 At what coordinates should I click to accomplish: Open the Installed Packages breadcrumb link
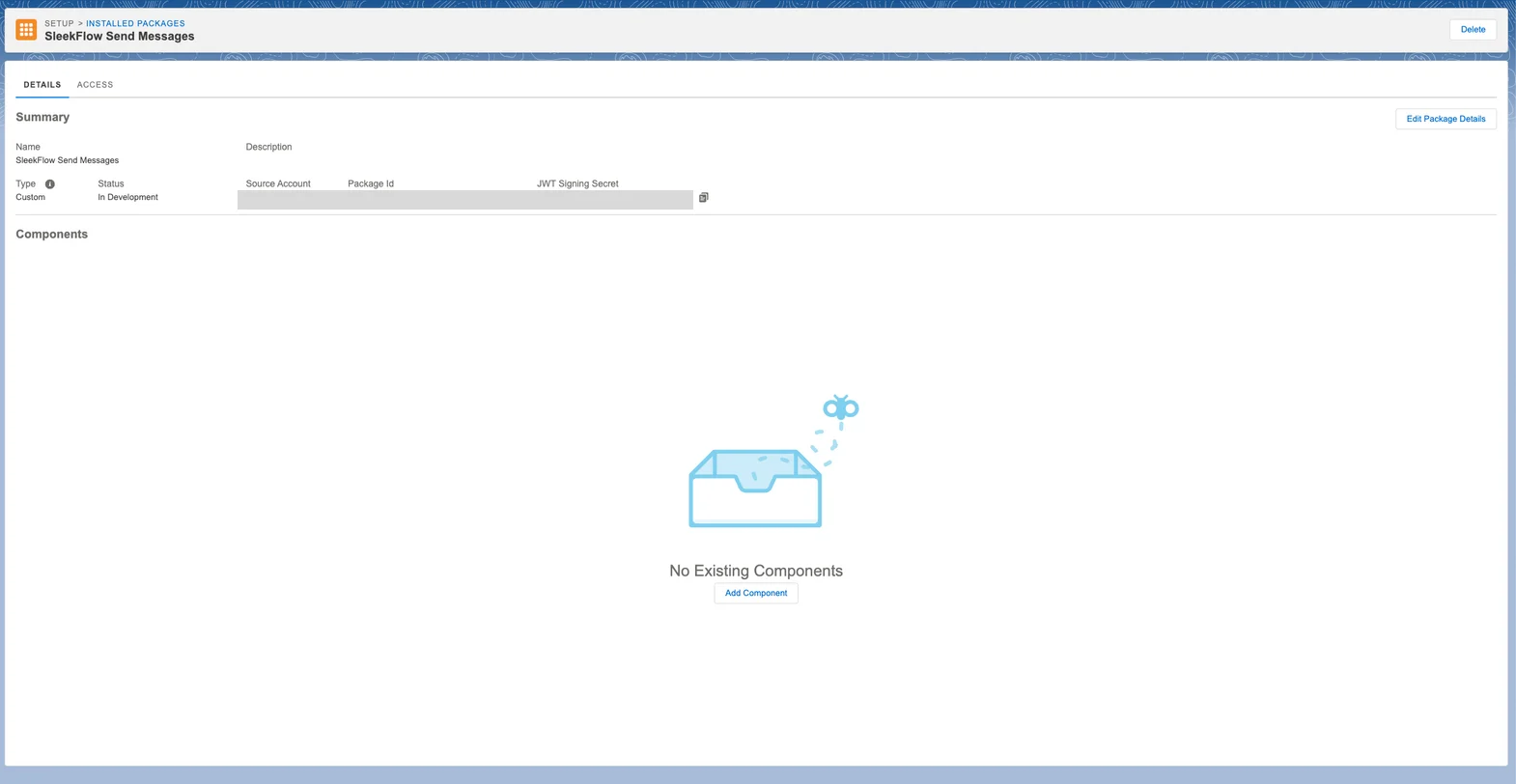click(x=135, y=23)
